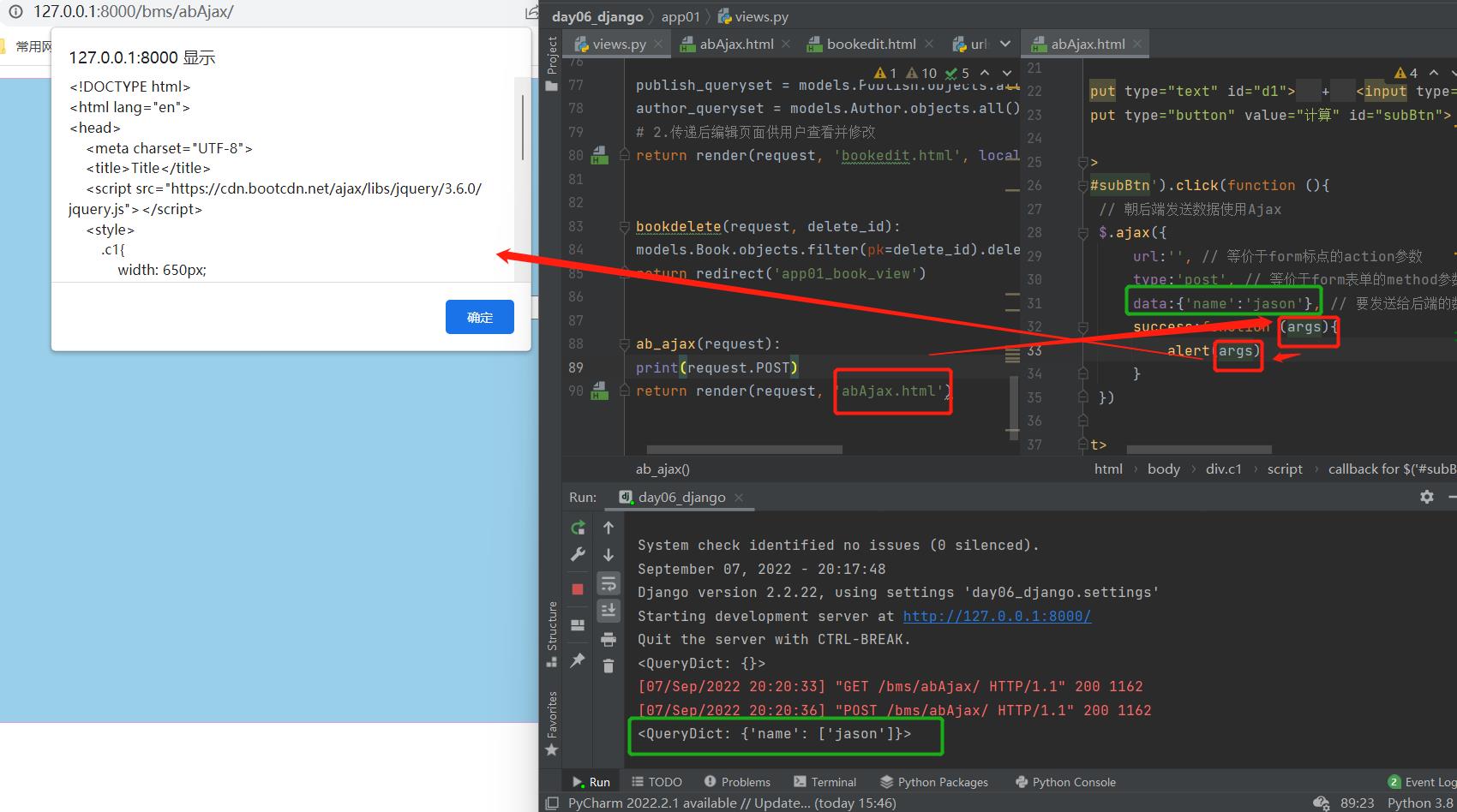
Task: Open the Python Packages tab
Action: pyautogui.click(x=934, y=782)
